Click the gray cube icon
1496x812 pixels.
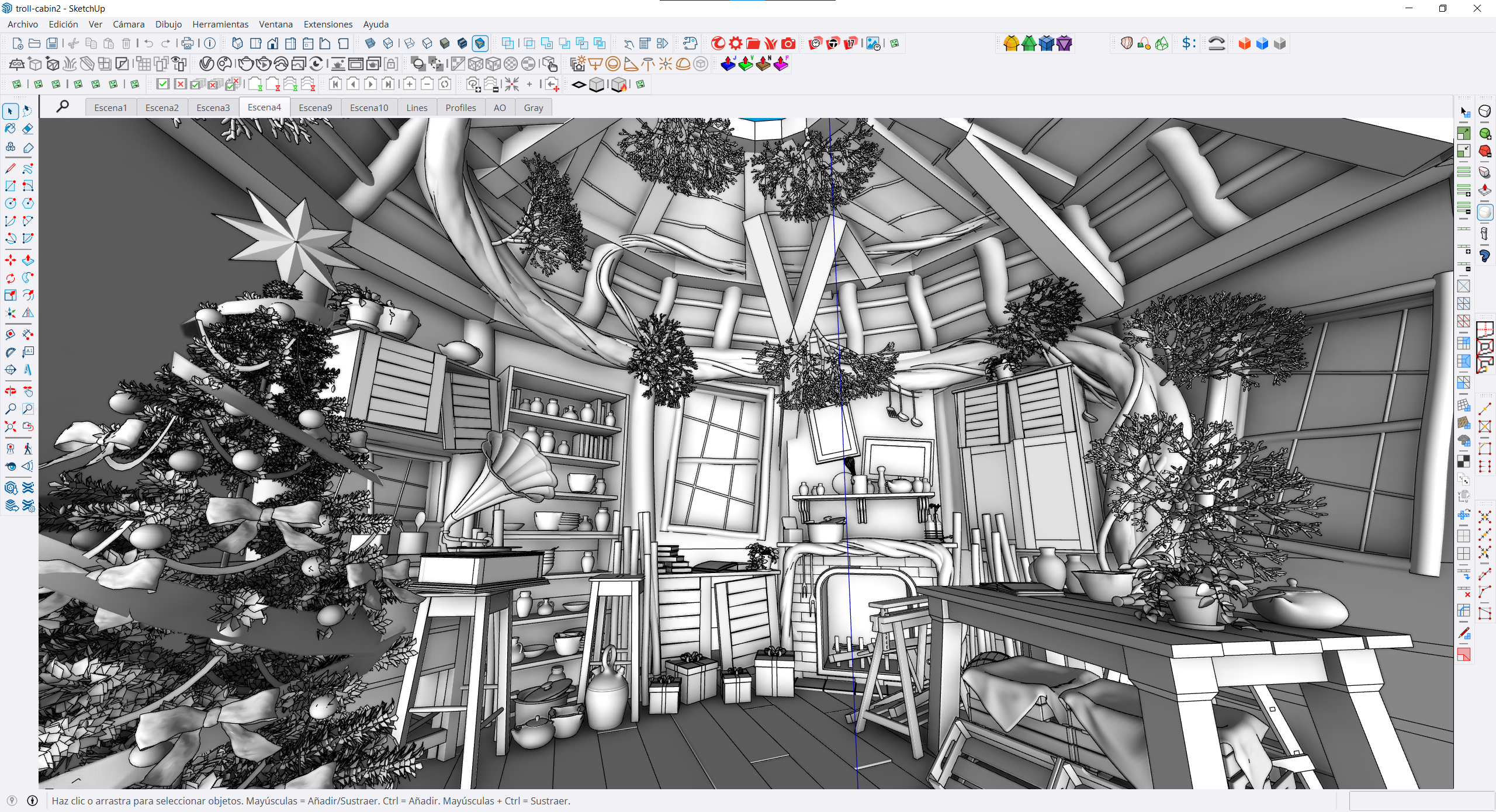coord(1279,43)
